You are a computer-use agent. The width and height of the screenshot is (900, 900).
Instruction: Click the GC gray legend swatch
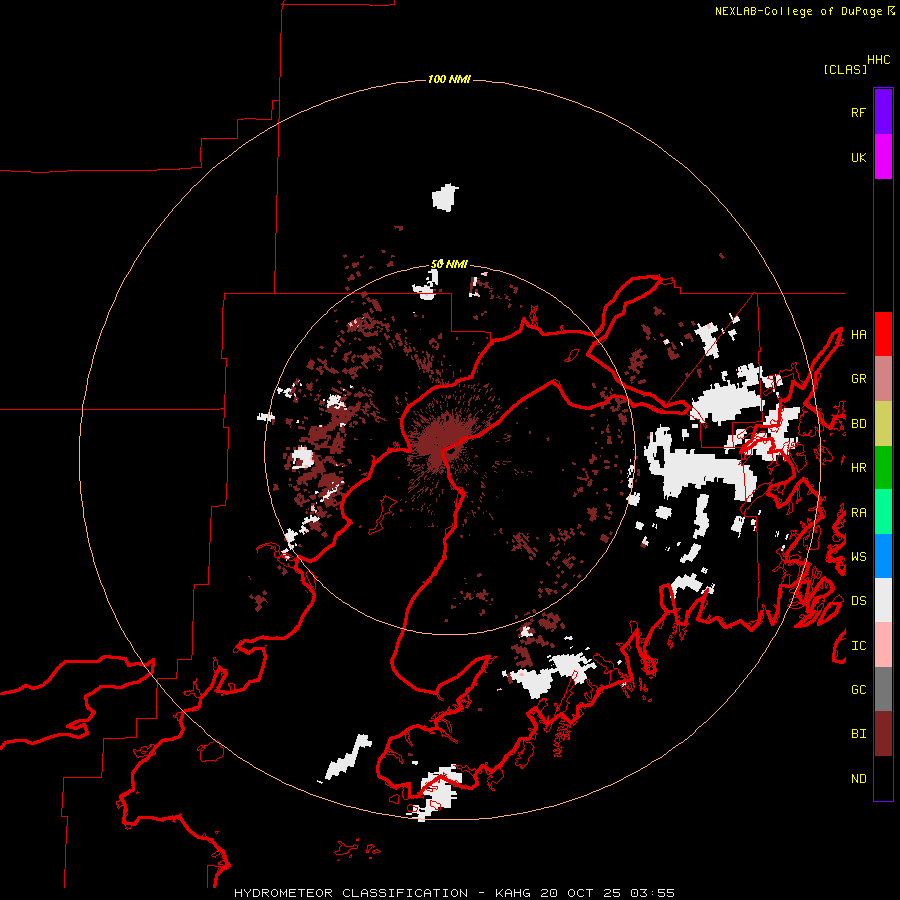click(x=883, y=689)
